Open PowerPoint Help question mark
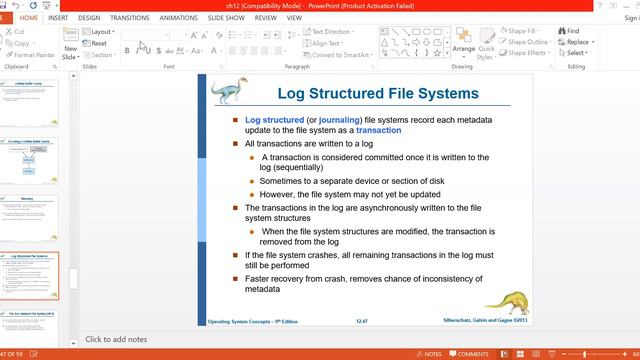Viewport: 640px width, 360px height. coord(600,5)
